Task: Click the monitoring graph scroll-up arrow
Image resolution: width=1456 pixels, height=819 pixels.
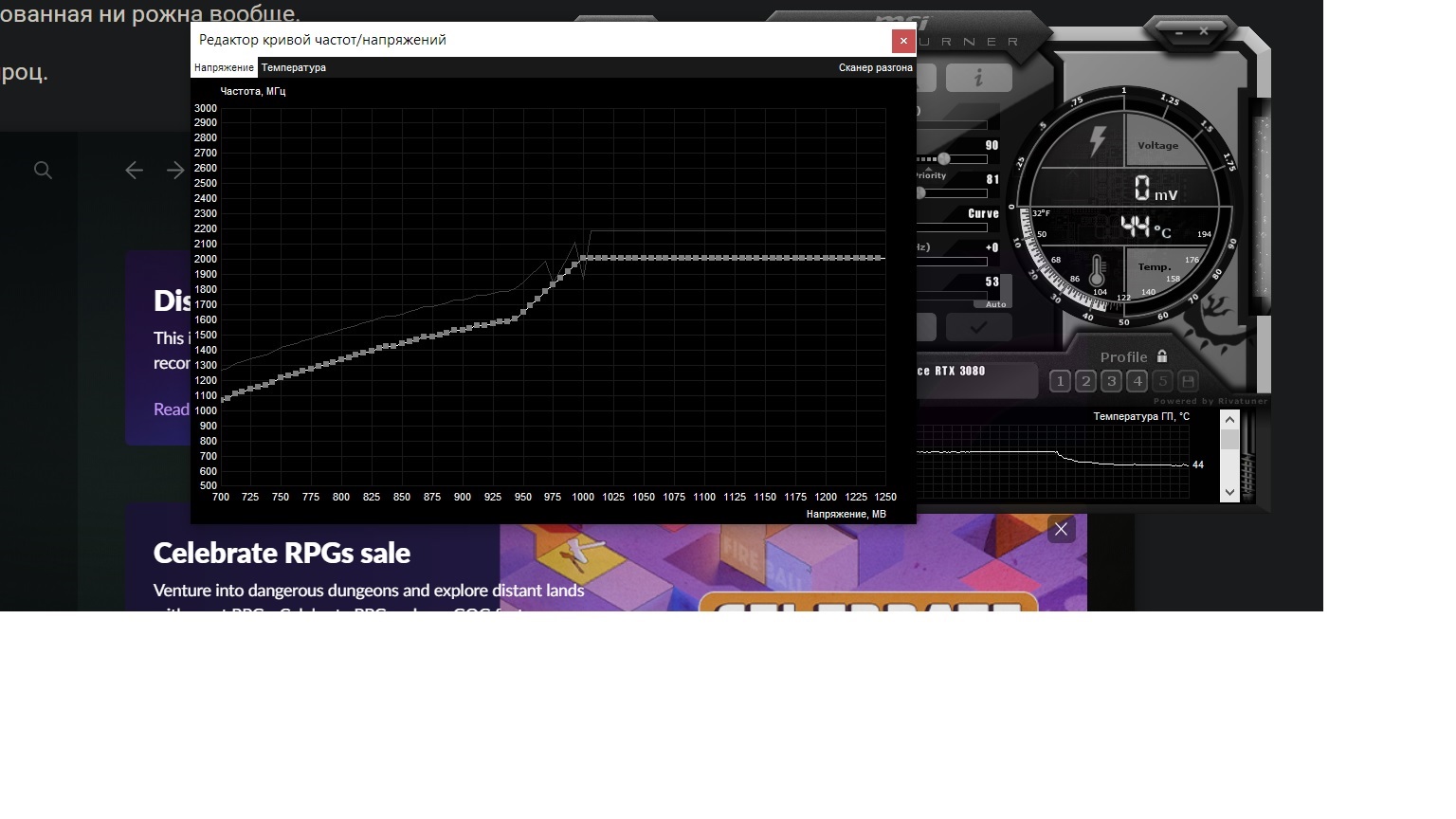Action: tap(1229, 420)
